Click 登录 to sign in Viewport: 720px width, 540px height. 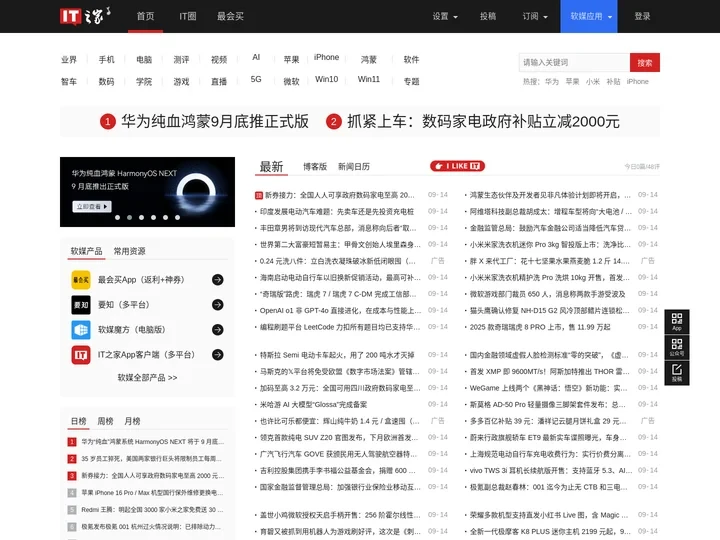point(642,17)
